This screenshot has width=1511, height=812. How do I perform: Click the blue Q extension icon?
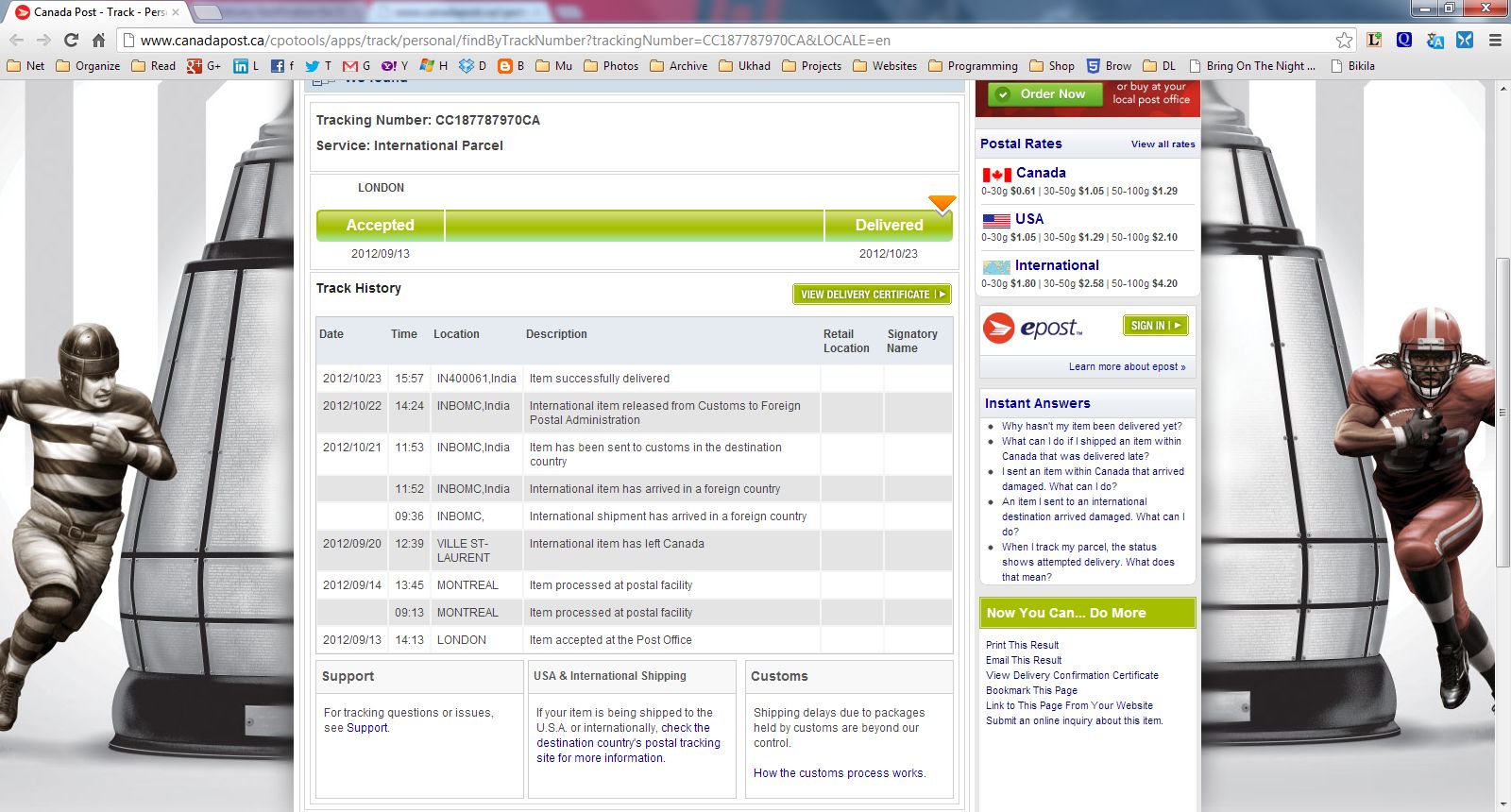(x=1404, y=40)
